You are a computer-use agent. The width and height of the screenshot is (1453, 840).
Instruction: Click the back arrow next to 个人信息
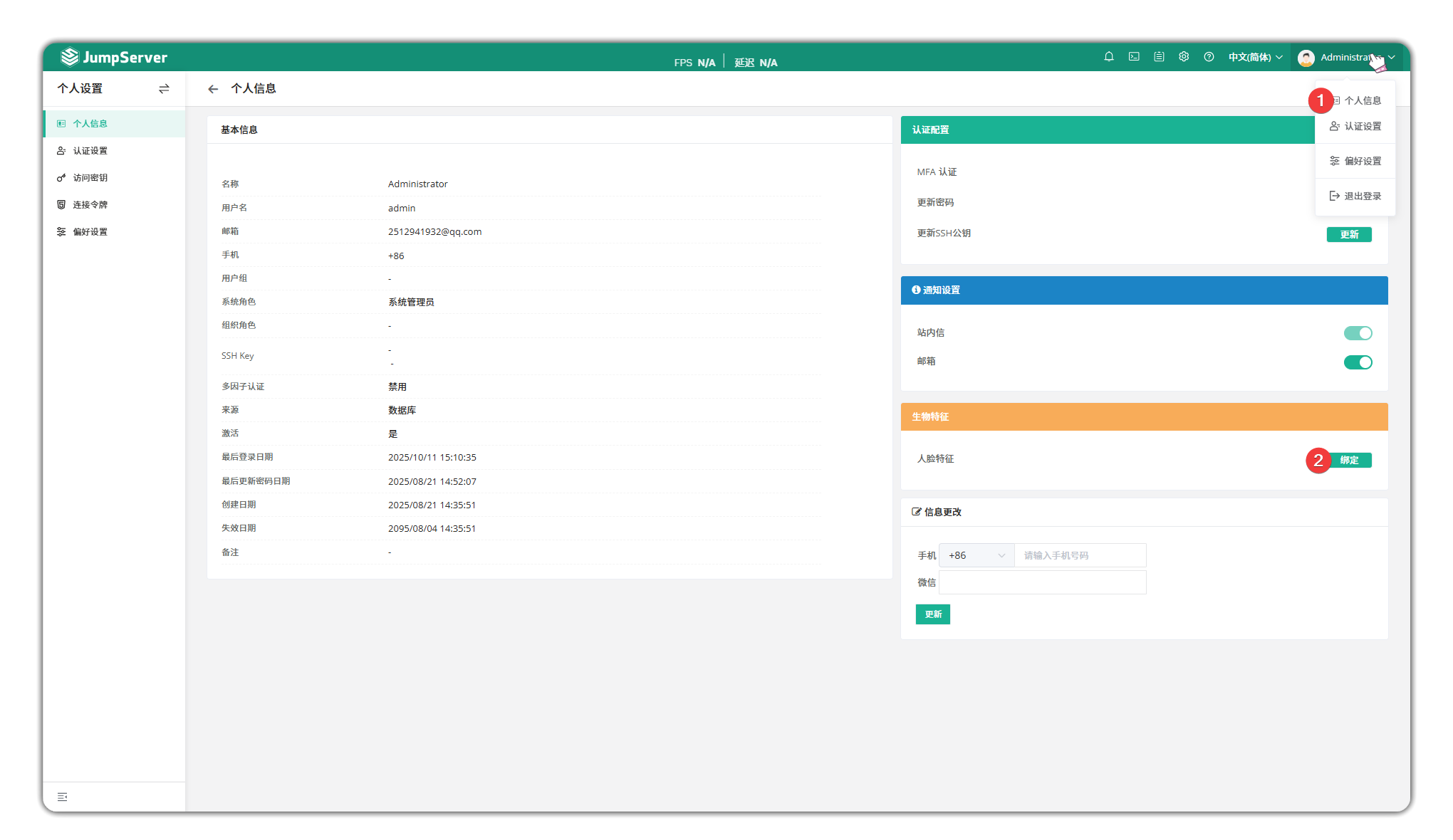click(213, 89)
